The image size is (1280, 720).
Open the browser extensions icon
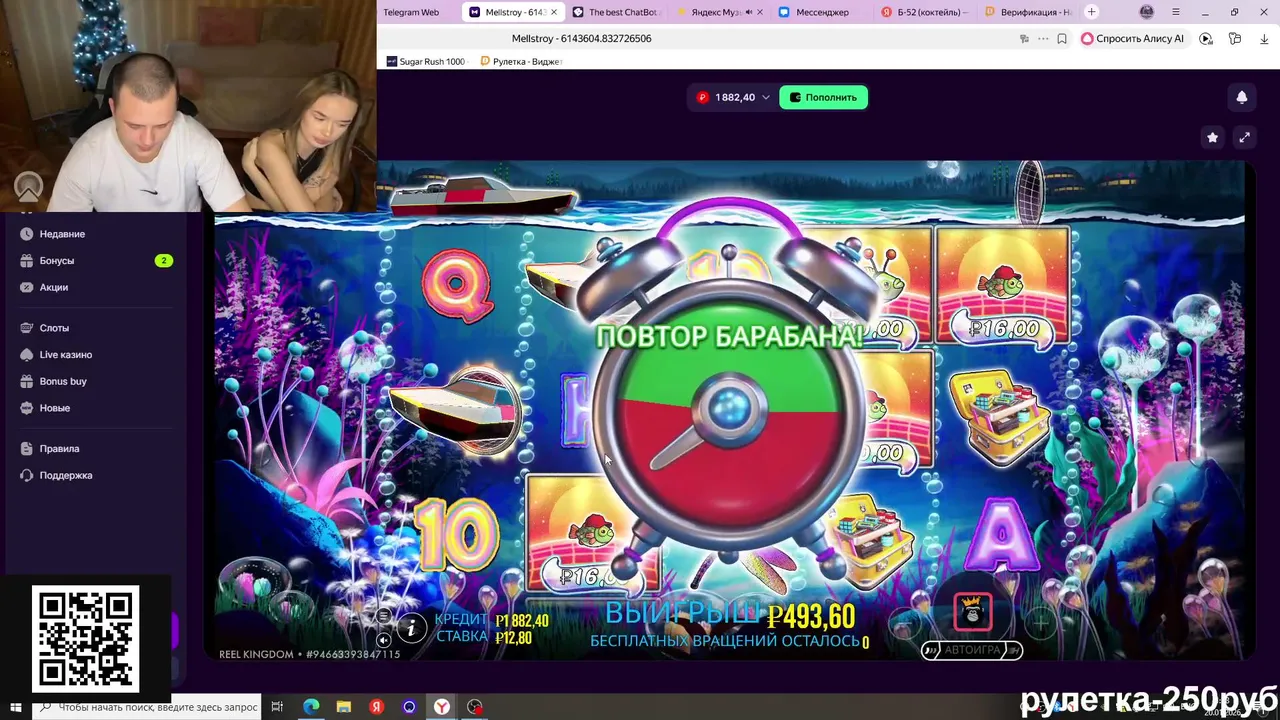coord(1235,39)
